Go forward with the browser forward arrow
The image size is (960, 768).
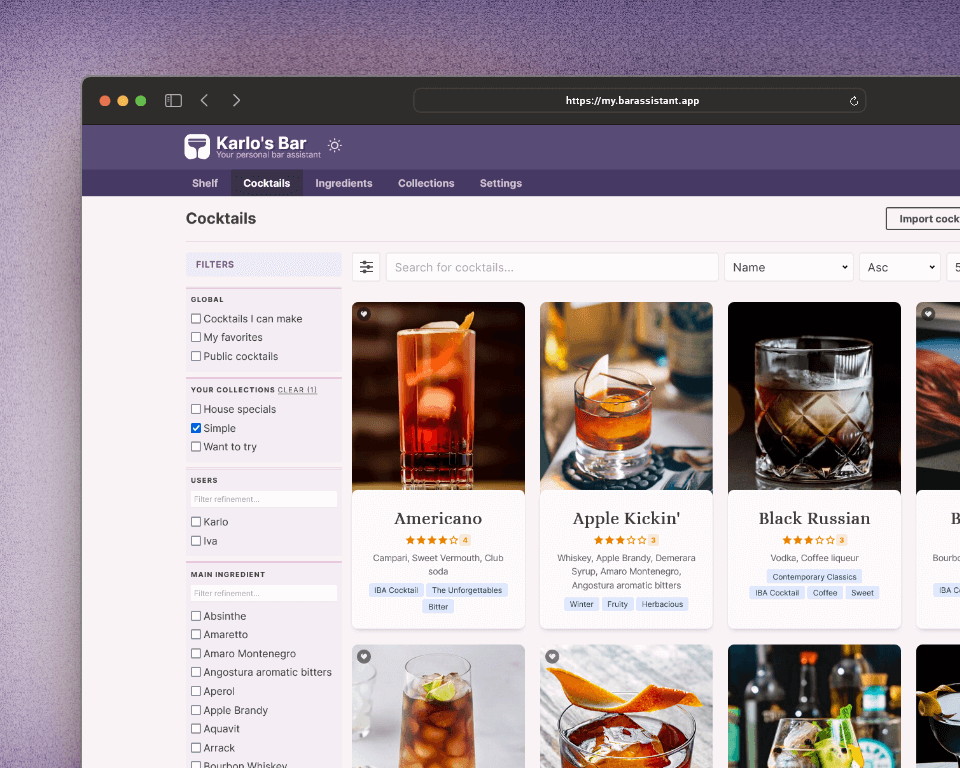[236, 100]
